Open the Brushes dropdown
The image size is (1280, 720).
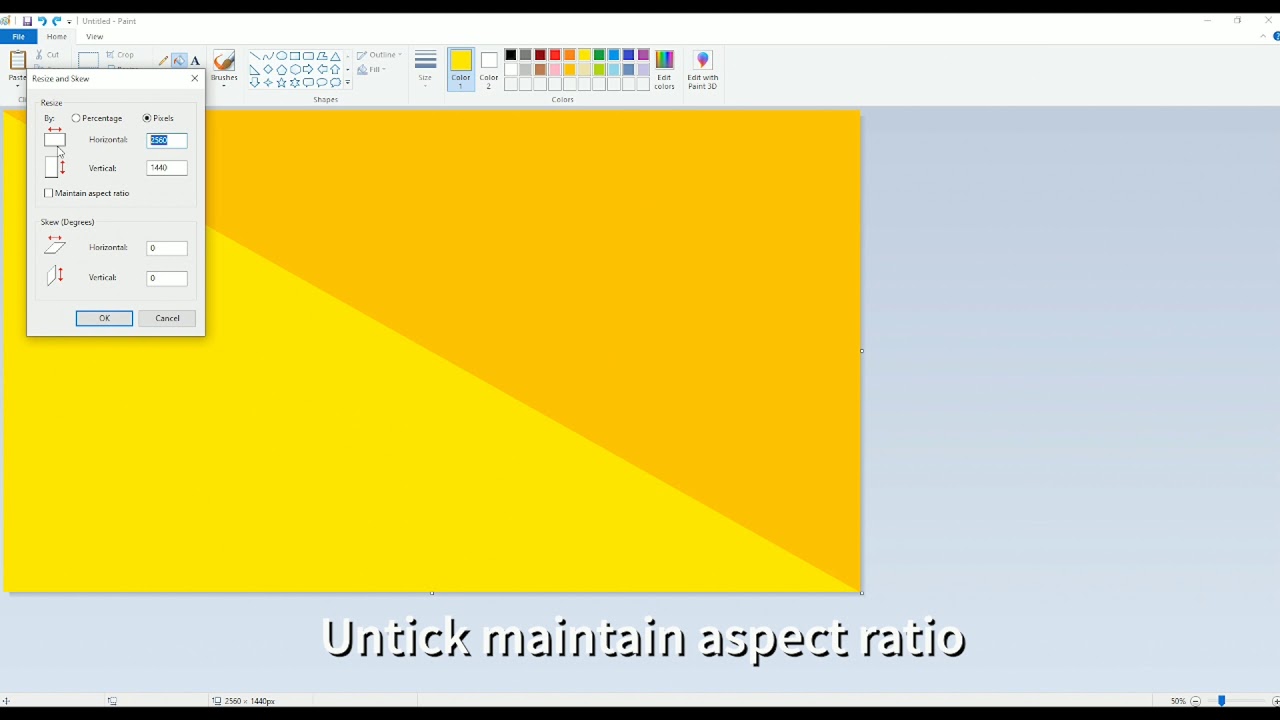click(224, 70)
